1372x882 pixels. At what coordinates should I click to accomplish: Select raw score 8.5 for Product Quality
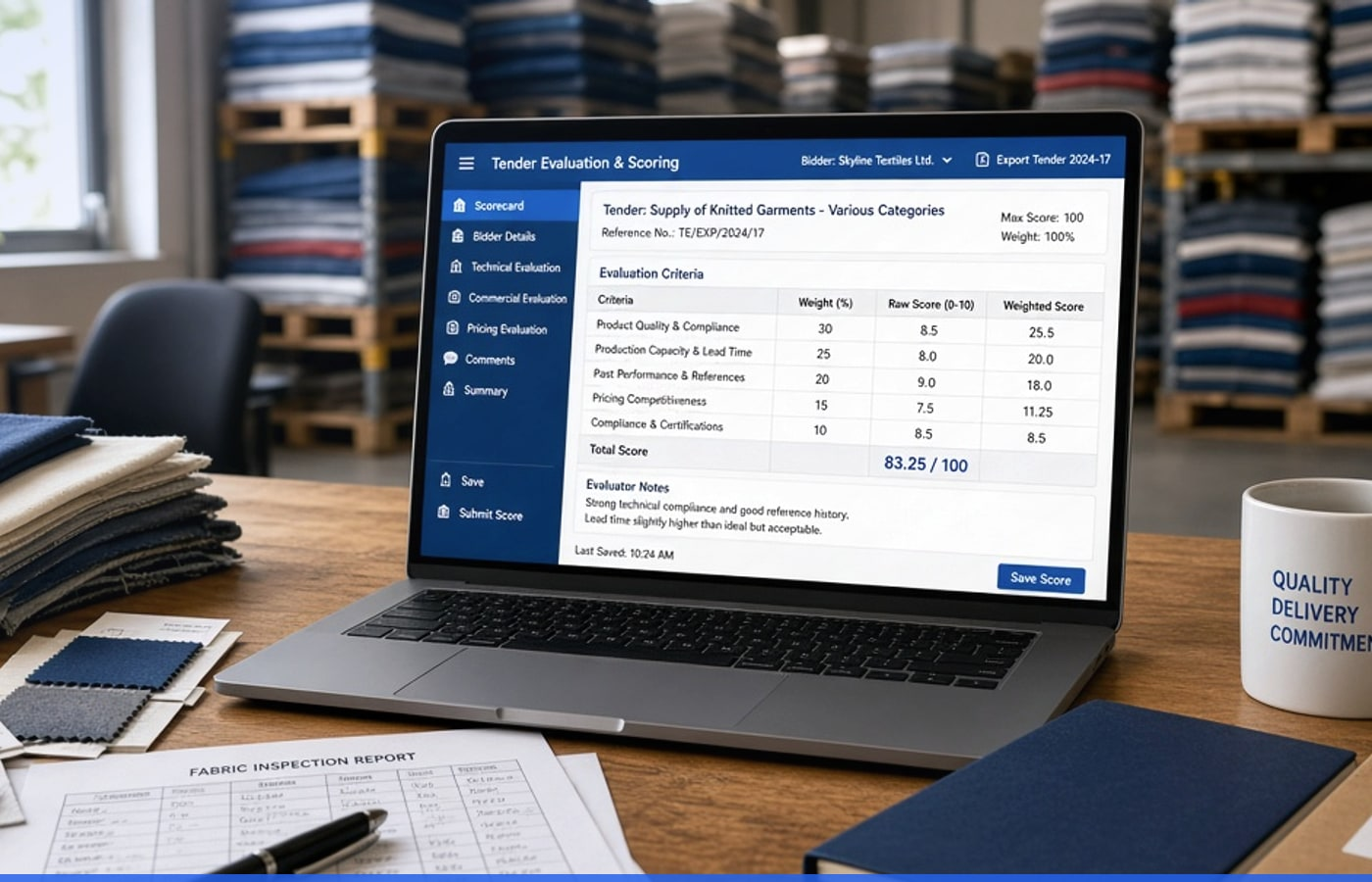coord(929,330)
